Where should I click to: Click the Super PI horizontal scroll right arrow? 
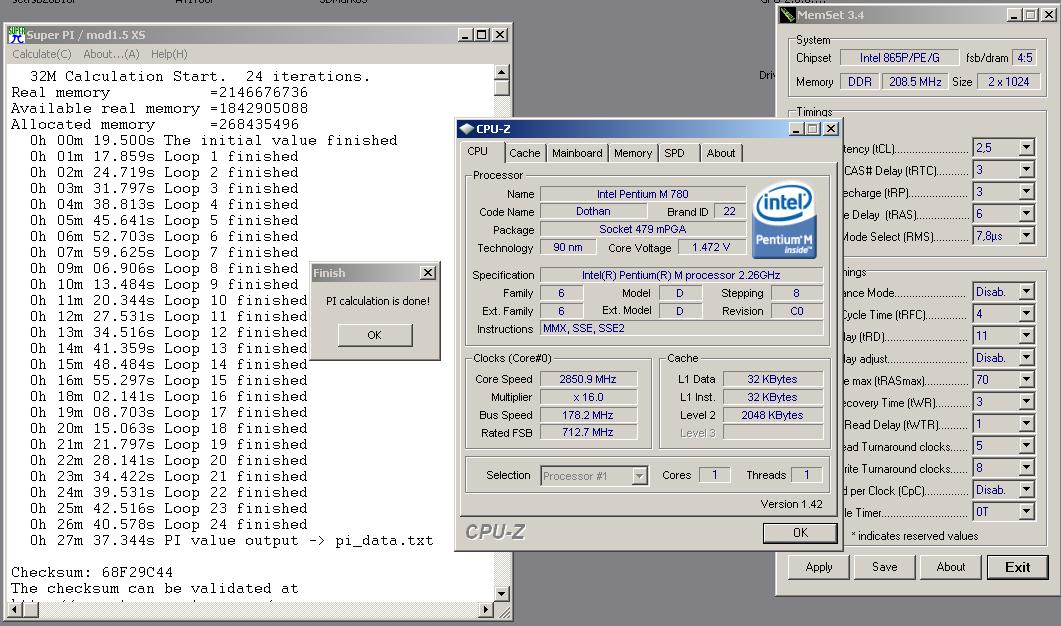click(486, 610)
